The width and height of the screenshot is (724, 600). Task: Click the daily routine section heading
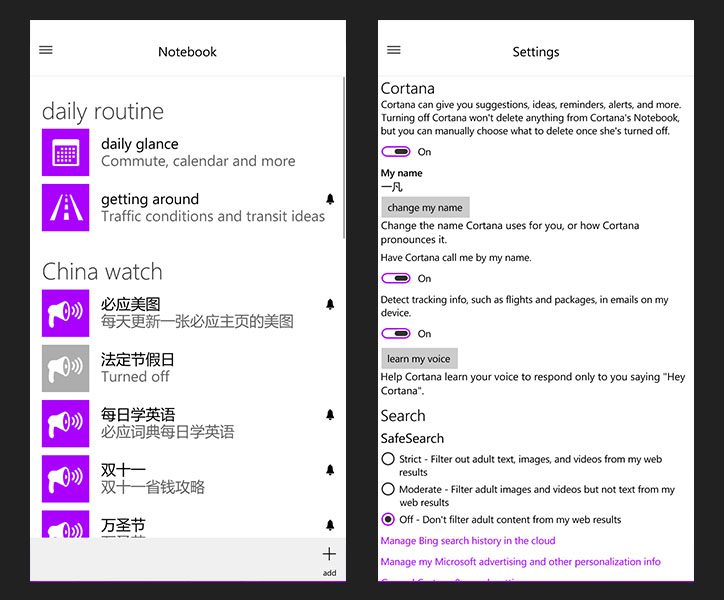pos(103,112)
